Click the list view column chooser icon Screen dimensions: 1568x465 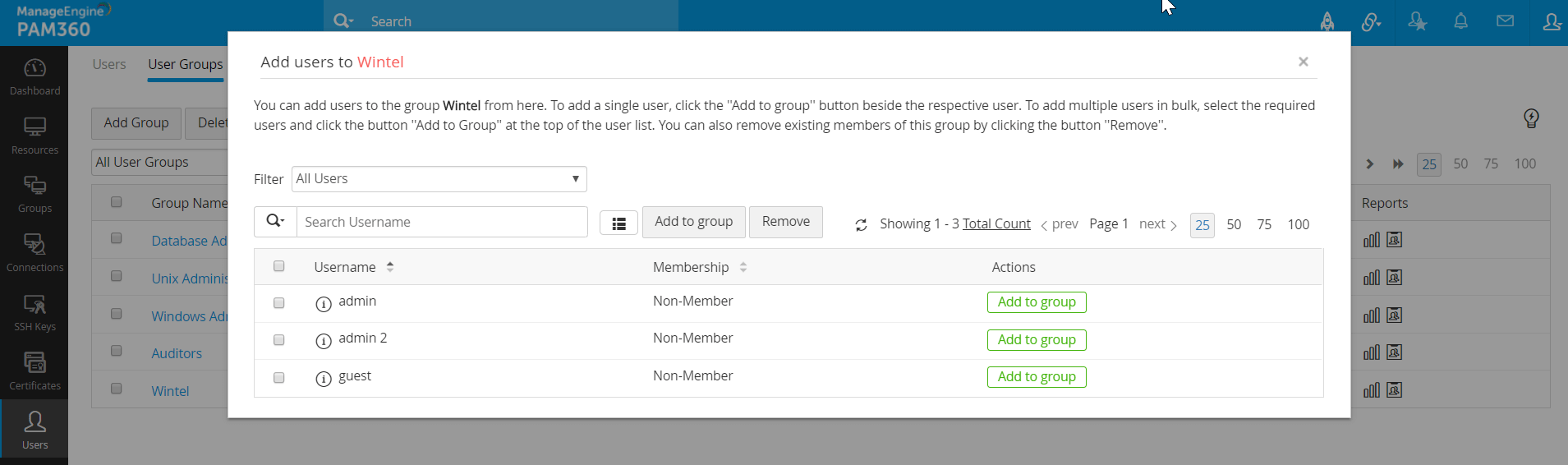click(618, 223)
